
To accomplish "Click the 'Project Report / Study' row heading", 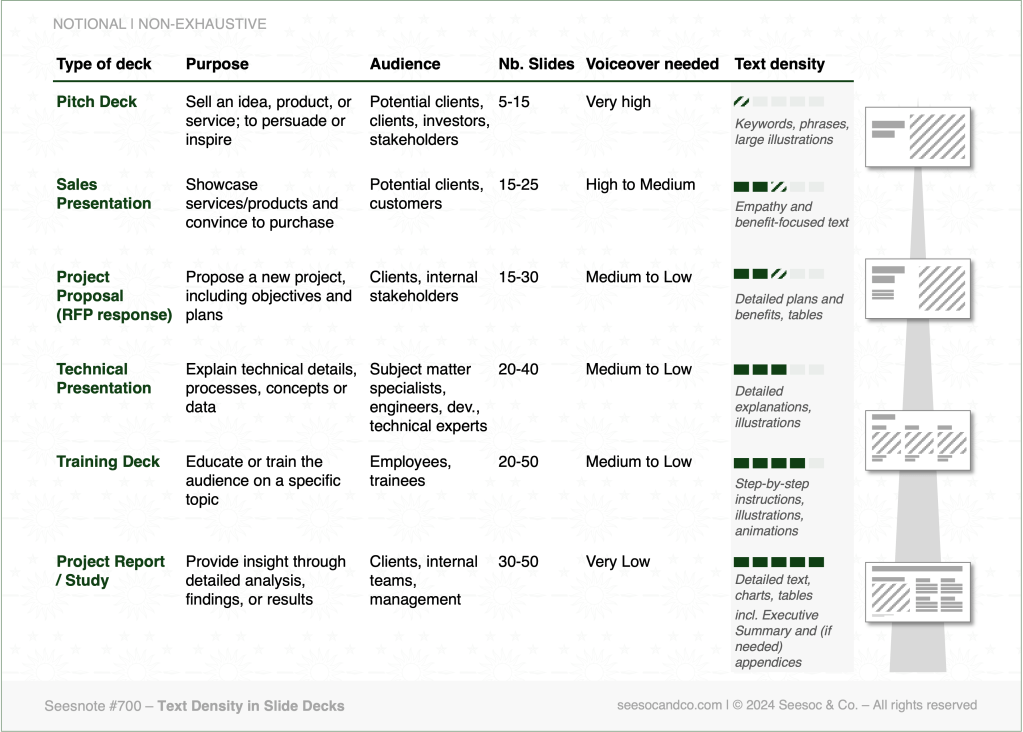I will [110, 571].
